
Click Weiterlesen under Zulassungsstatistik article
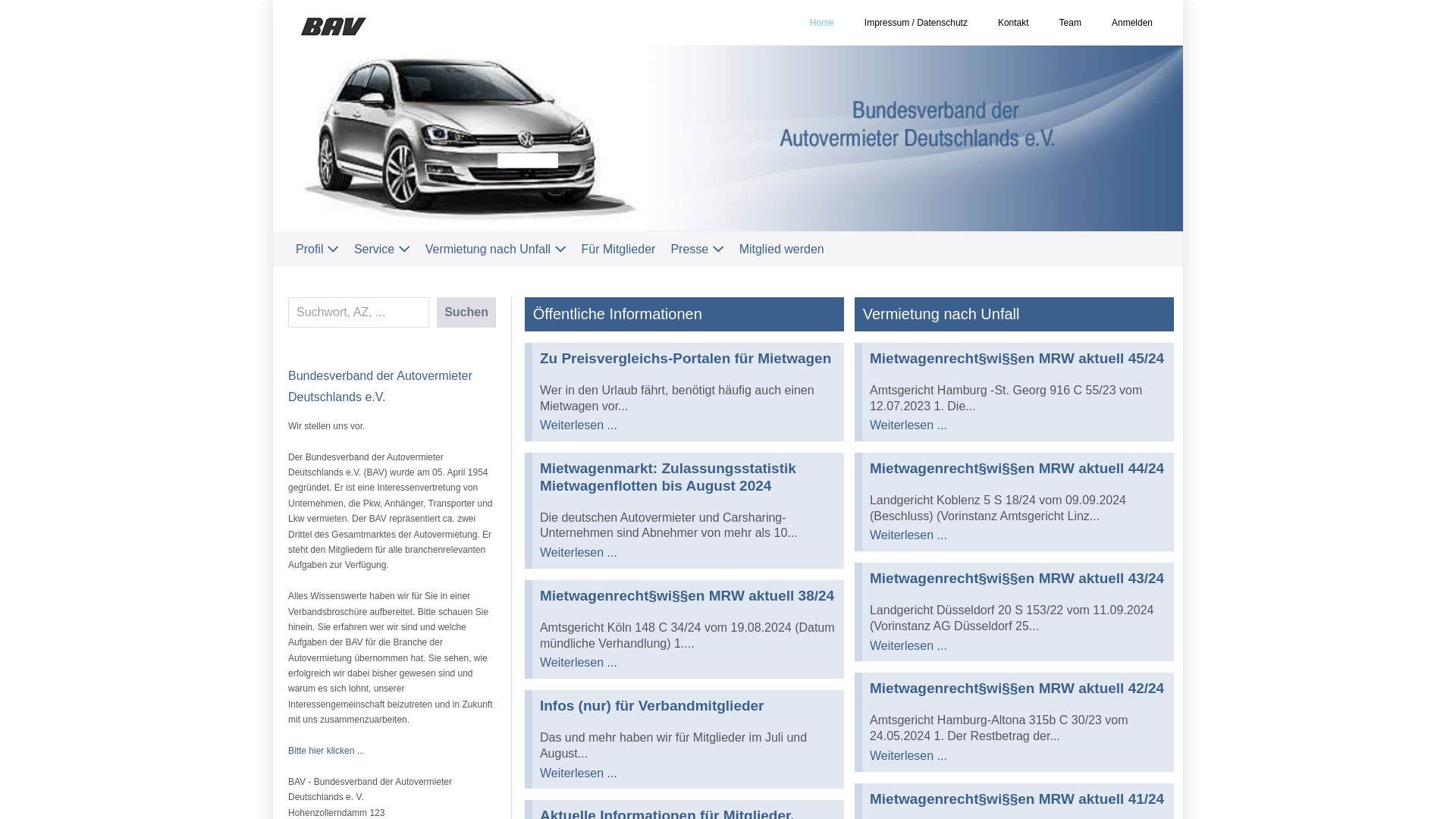point(579,553)
